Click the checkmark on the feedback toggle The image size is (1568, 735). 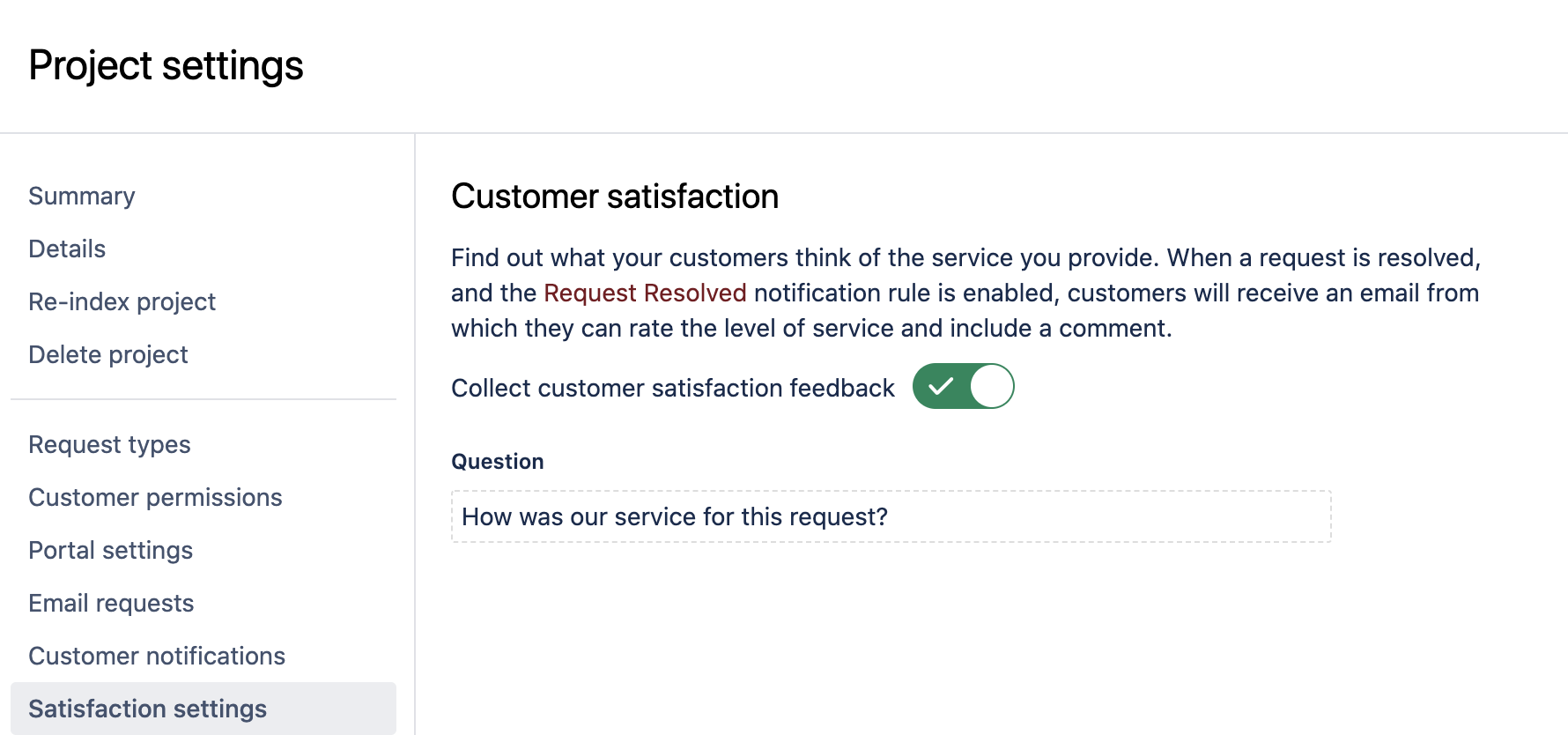941,387
